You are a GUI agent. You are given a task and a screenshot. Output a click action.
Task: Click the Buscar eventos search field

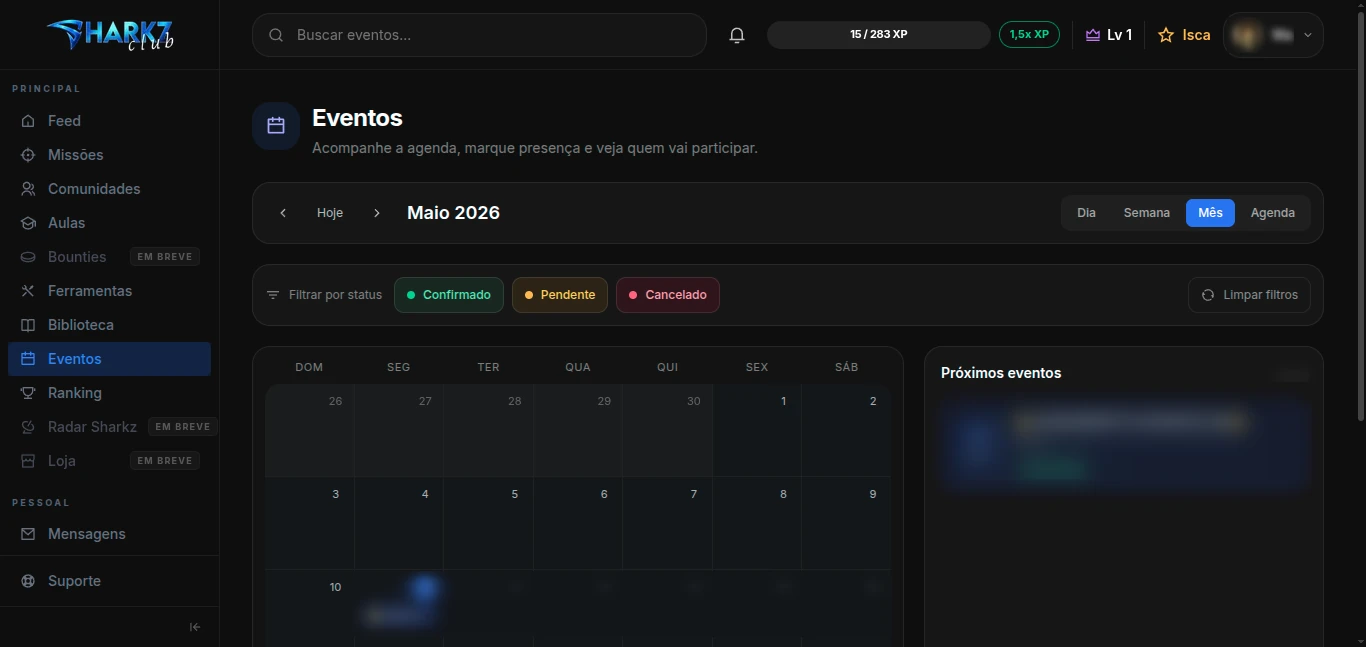click(479, 35)
